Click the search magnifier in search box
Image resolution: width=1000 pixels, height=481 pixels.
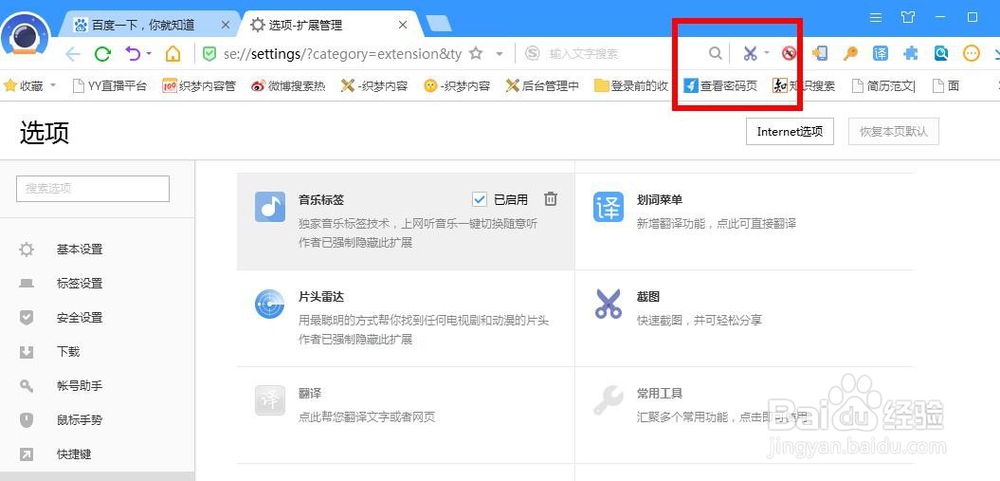716,54
